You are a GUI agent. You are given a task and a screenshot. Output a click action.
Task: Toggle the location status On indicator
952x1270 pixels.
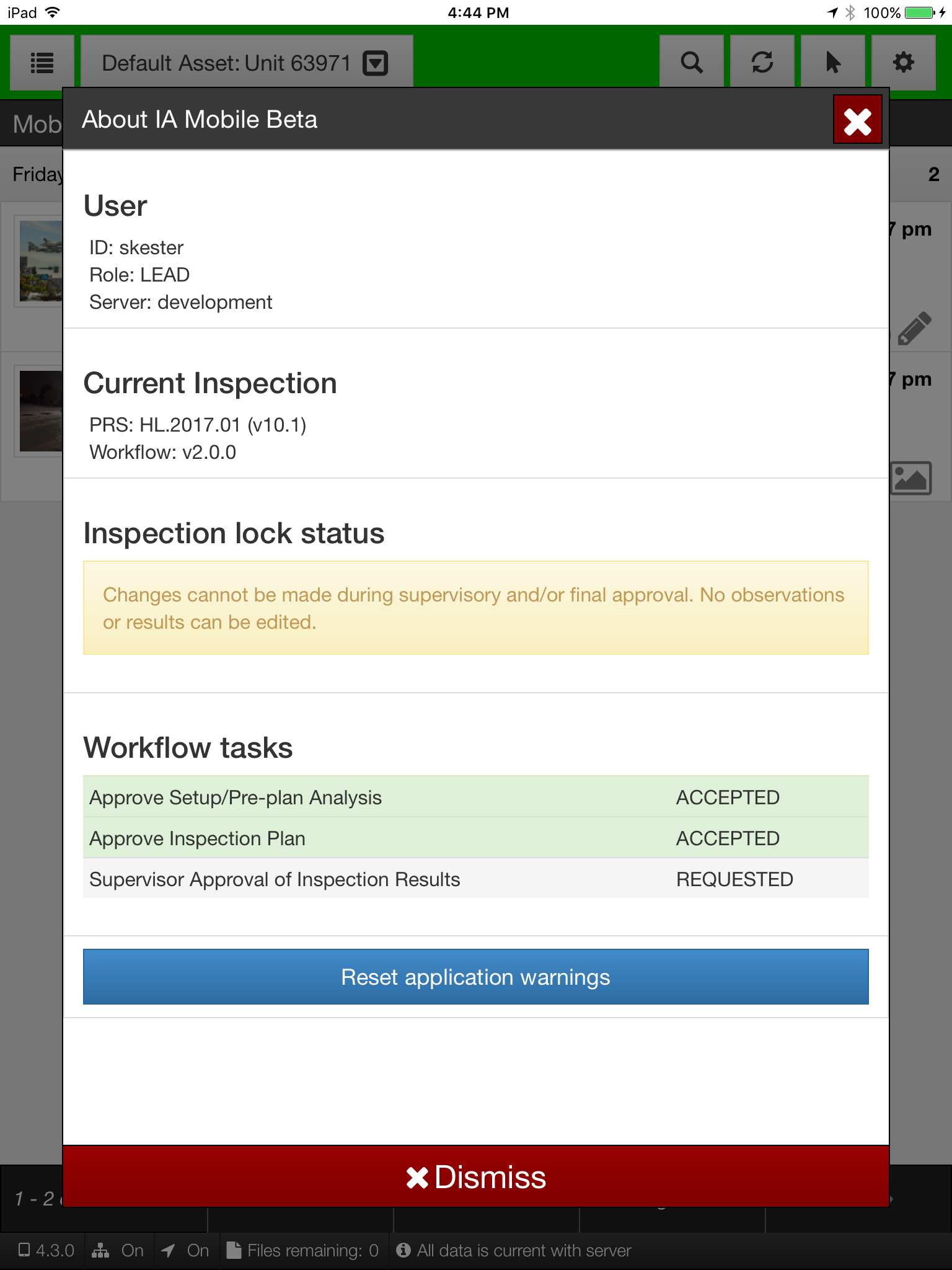[185, 1250]
